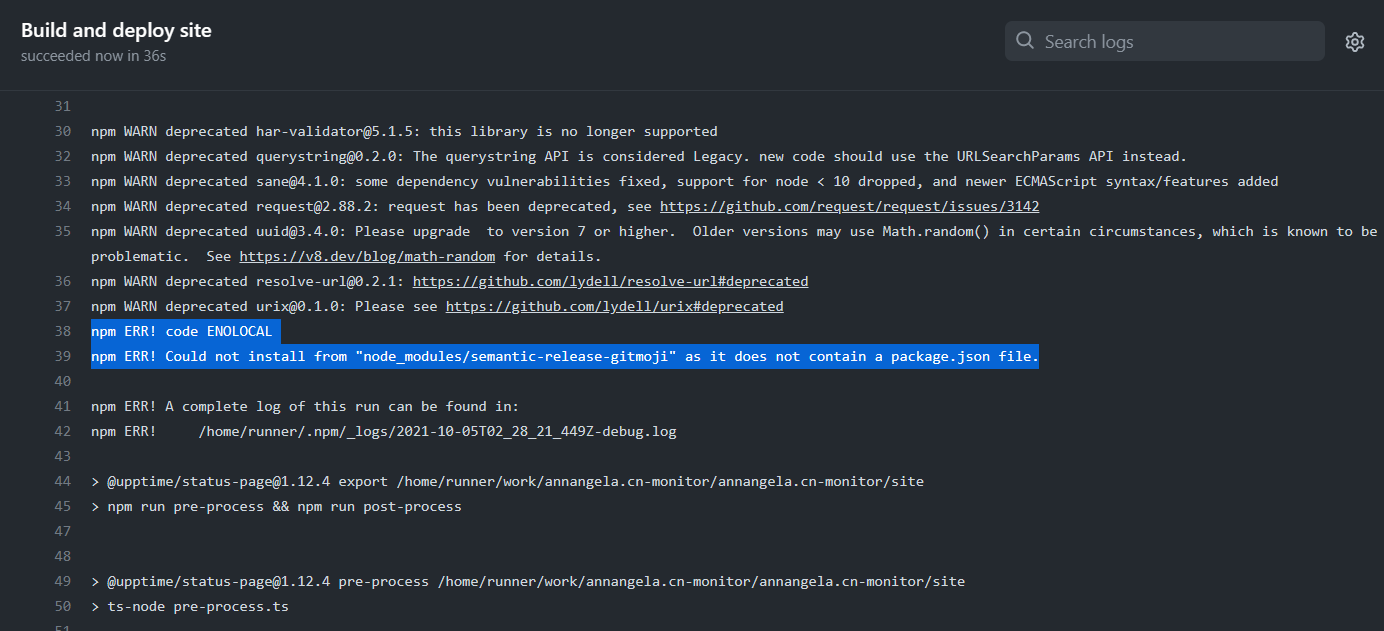
Task: Select line number 39 of the log
Action: tap(62, 356)
